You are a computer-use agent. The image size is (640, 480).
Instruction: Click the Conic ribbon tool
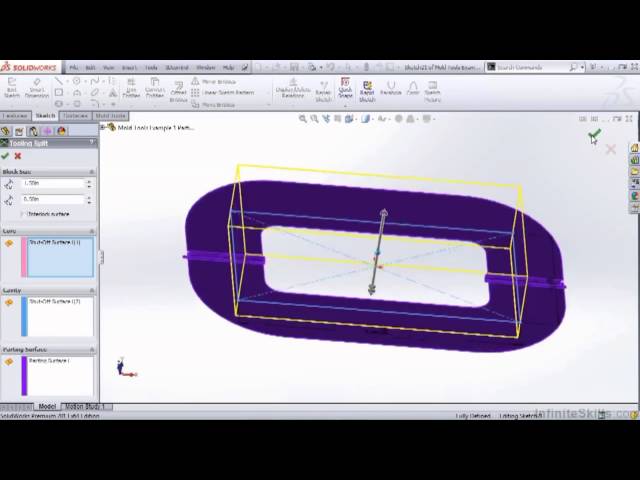pyautogui.click(x=413, y=88)
